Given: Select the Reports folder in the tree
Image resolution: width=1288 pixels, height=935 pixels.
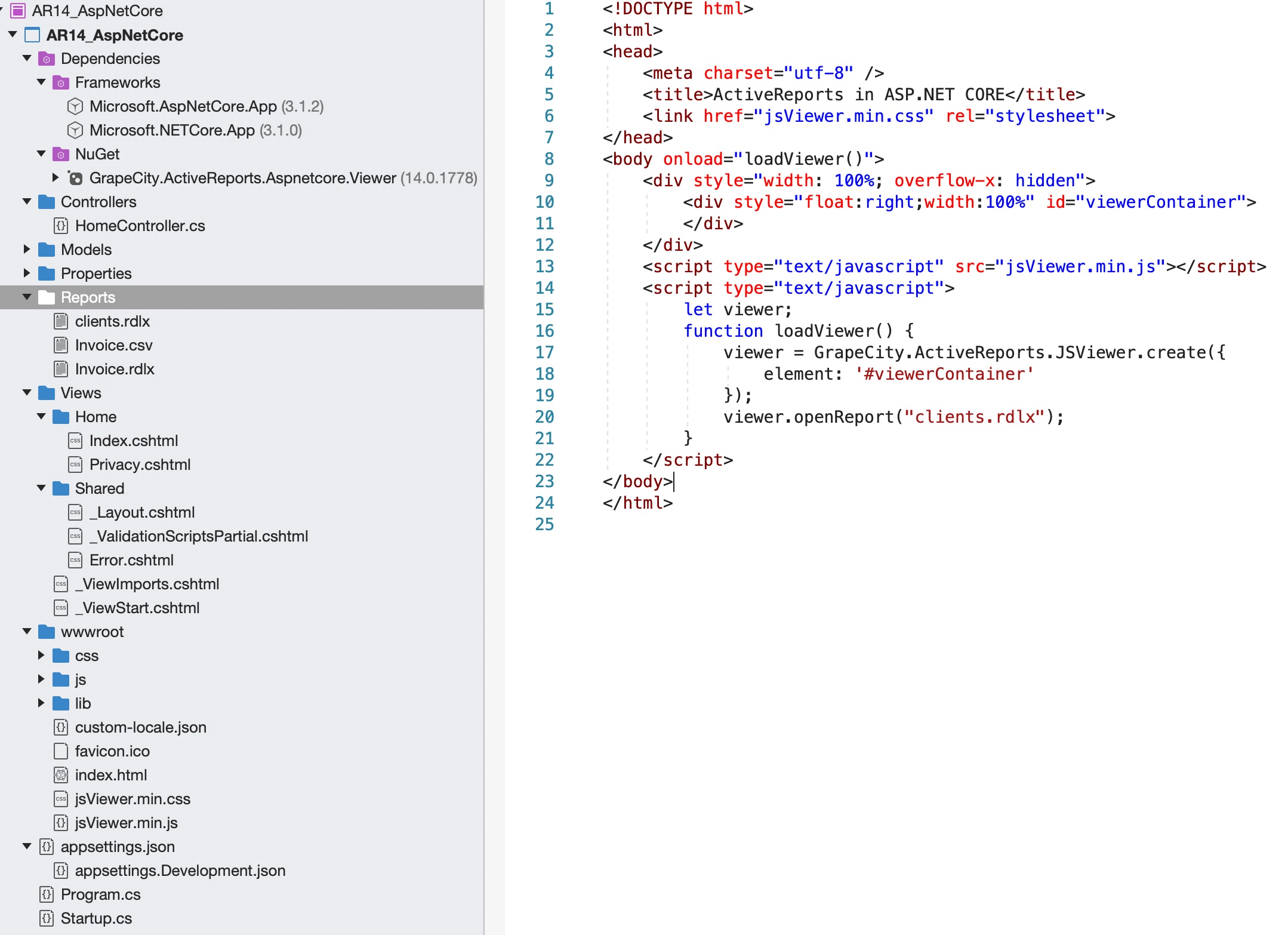Looking at the screenshot, I should point(88,297).
